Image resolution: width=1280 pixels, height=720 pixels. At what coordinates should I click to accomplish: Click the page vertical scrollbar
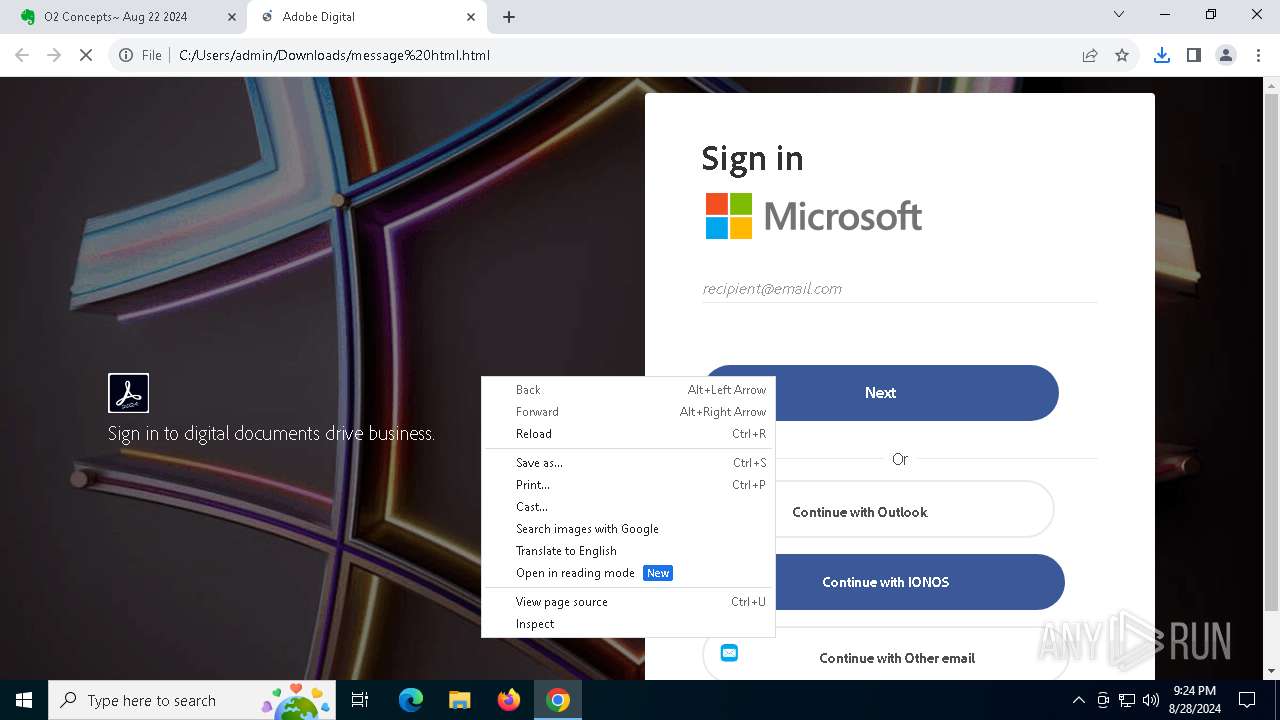coord(1271,352)
